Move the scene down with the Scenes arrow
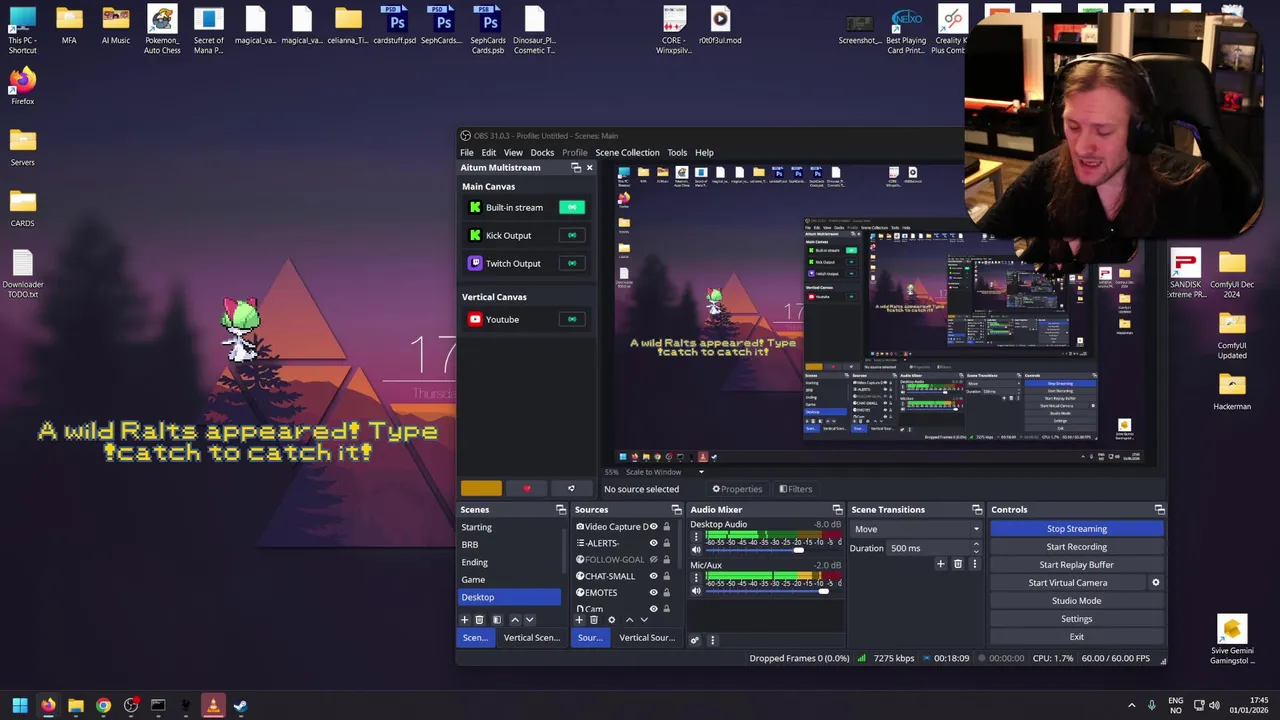Image resolution: width=1280 pixels, height=720 pixels. tap(530, 620)
